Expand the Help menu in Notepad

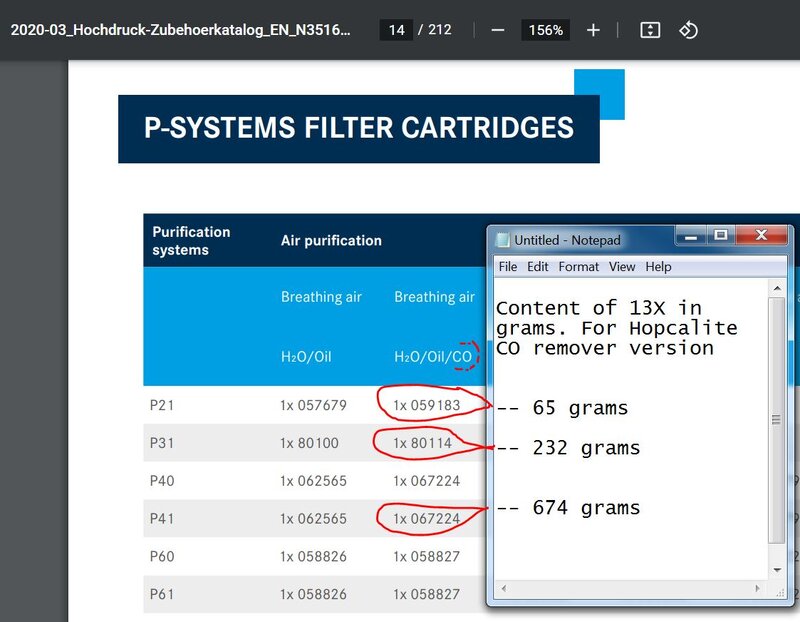coord(658,267)
